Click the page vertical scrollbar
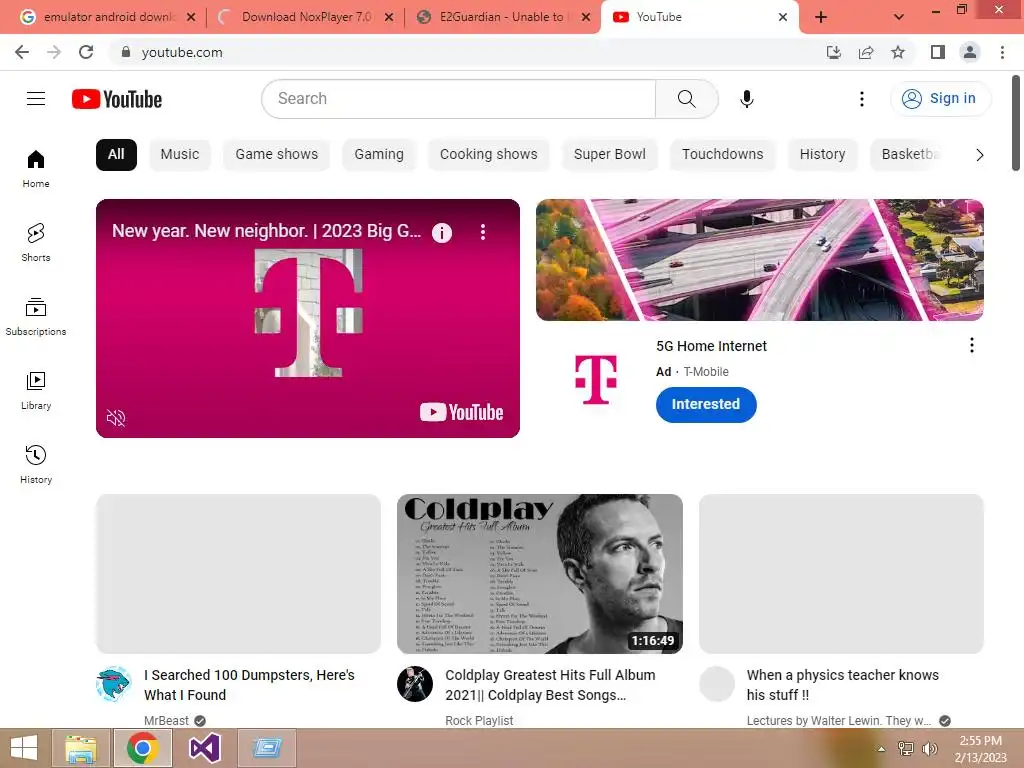The height and width of the screenshot is (768, 1024). tap(1016, 124)
